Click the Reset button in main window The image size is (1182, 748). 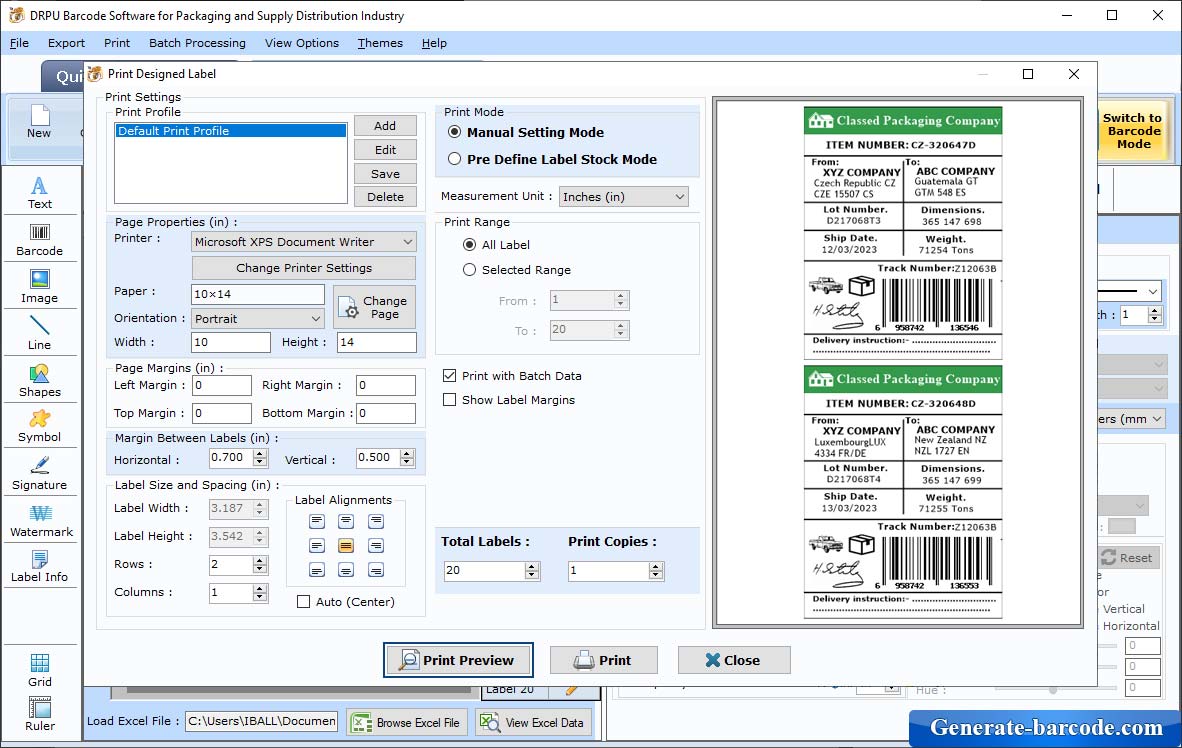pos(1127,557)
